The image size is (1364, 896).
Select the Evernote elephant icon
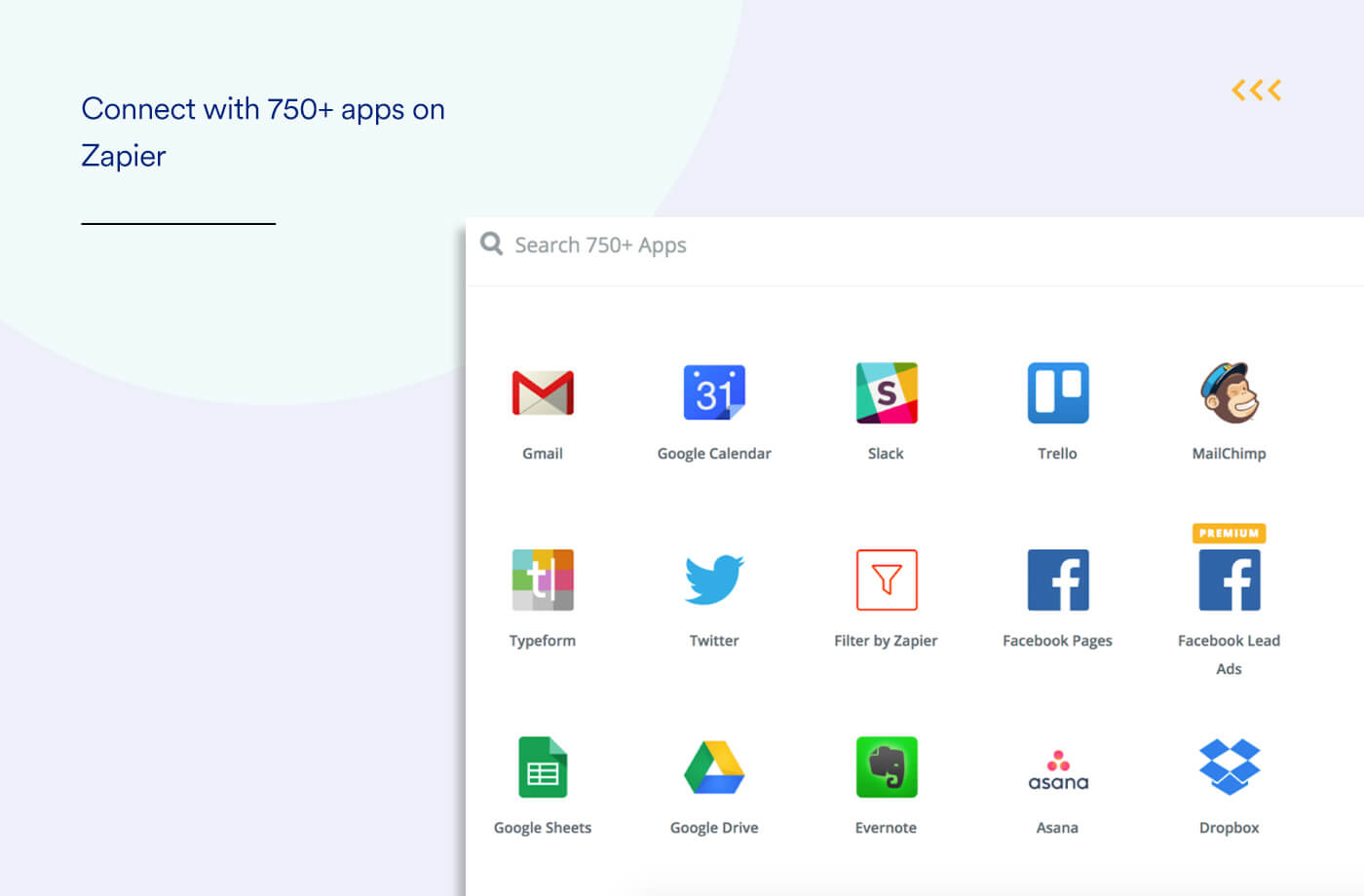(x=887, y=766)
